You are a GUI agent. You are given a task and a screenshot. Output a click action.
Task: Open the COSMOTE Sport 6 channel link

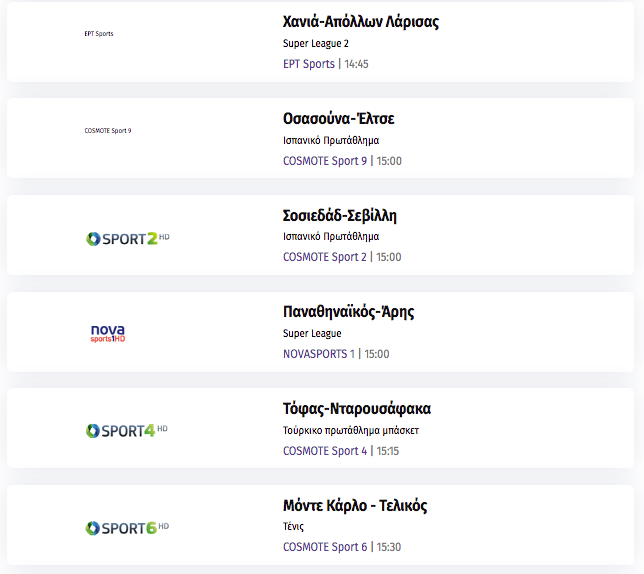point(325,547)
